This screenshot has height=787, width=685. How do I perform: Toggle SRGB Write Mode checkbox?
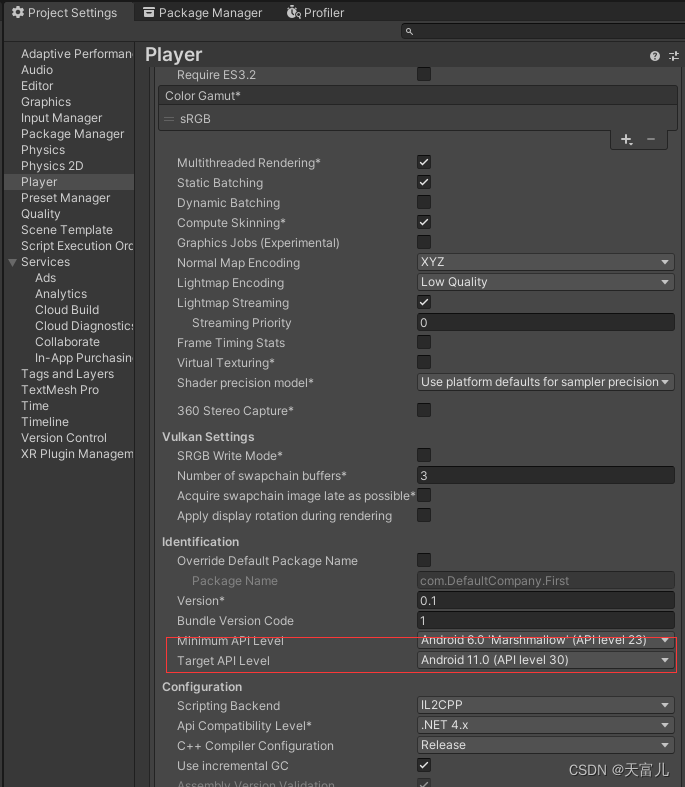[424, 455]
